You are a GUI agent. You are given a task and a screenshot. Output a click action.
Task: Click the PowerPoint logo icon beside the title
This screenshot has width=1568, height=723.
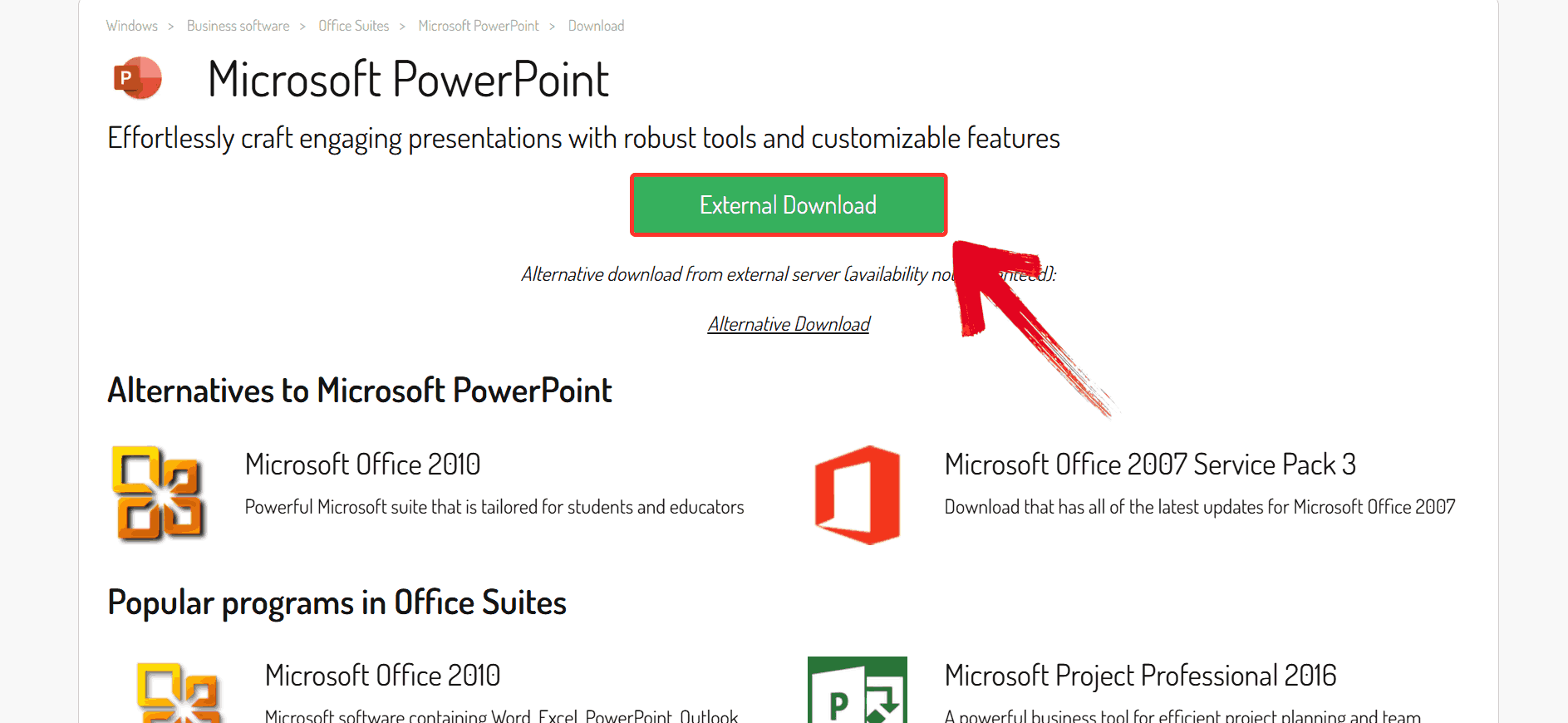point(138,78)
